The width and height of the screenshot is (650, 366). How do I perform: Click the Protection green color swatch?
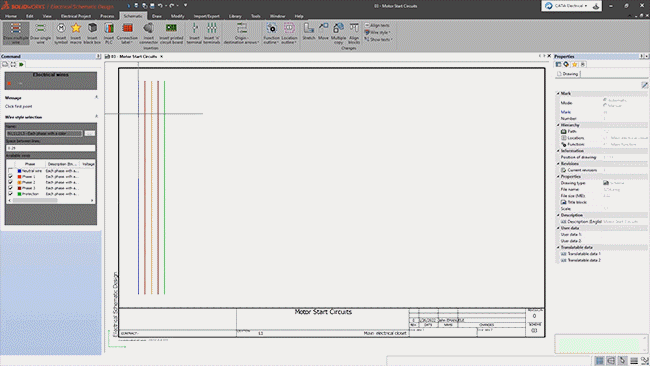click(19, 194)
